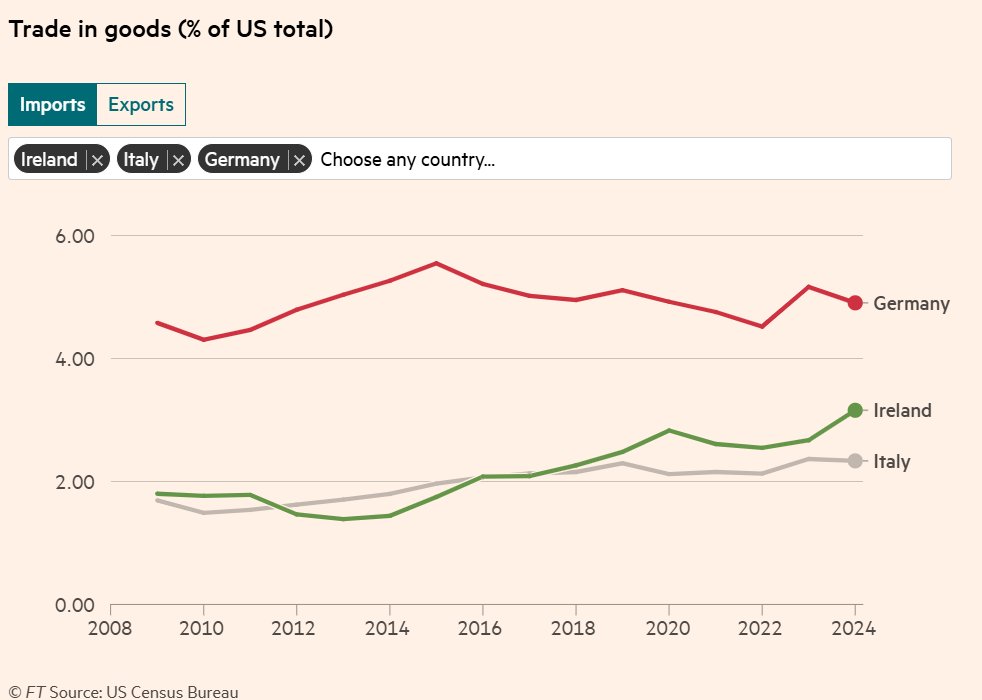Click the red Germany endpoint marker
Image resolution: width=982 pixels, height=700 pixels.
click(855, 303)
